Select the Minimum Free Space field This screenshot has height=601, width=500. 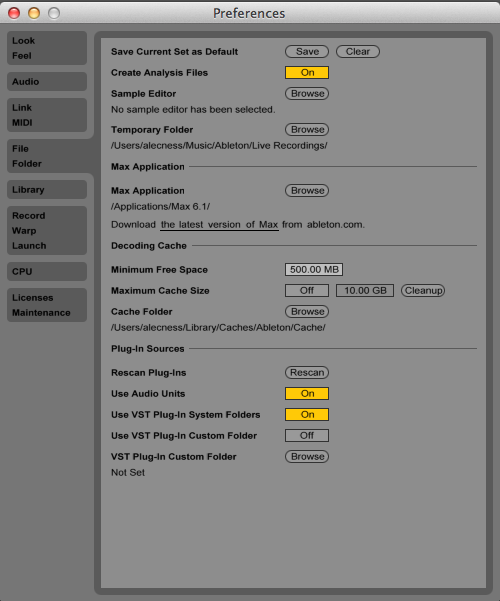(x=314, y=269)
